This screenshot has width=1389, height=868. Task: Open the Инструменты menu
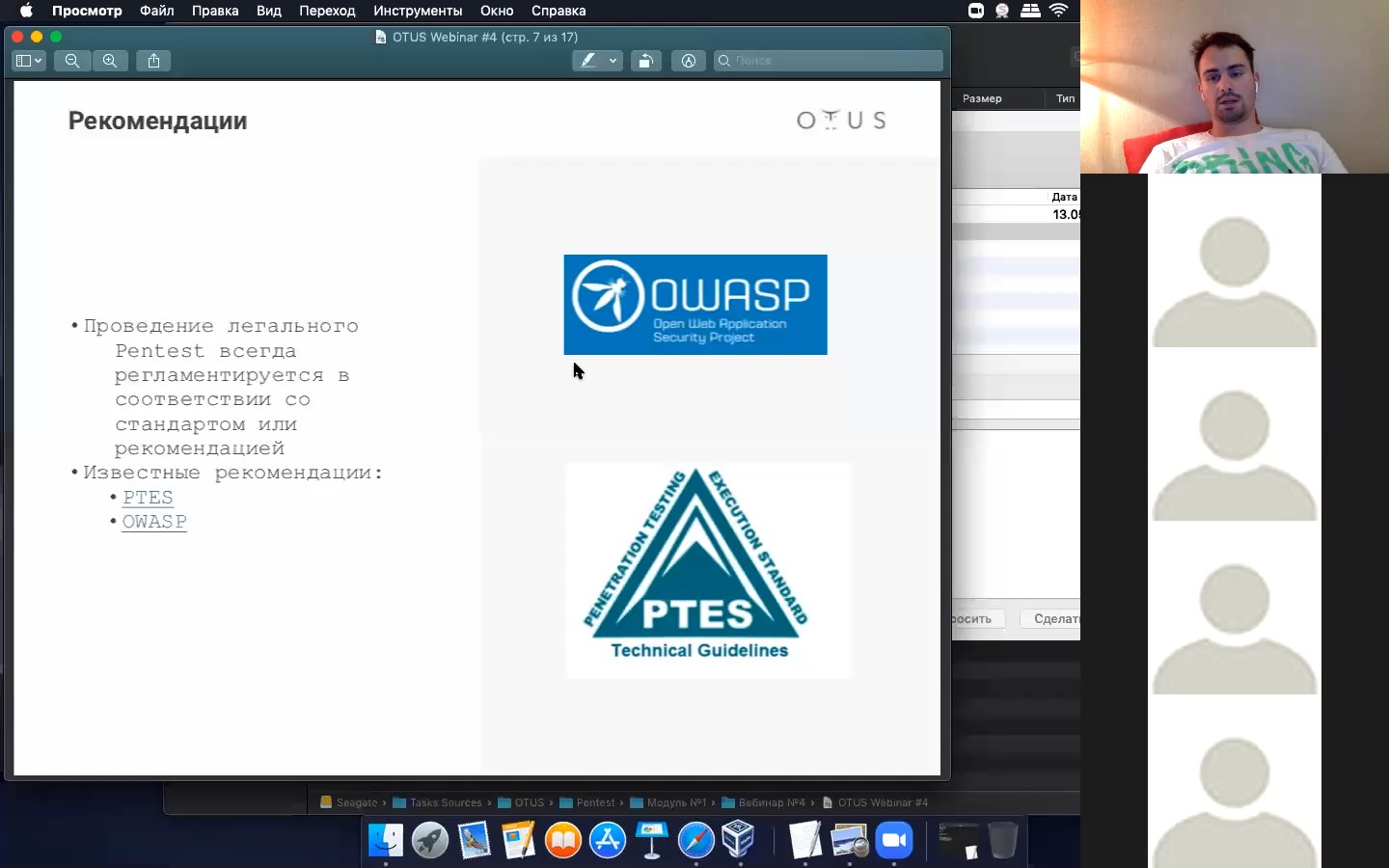(x=418, y=11)
